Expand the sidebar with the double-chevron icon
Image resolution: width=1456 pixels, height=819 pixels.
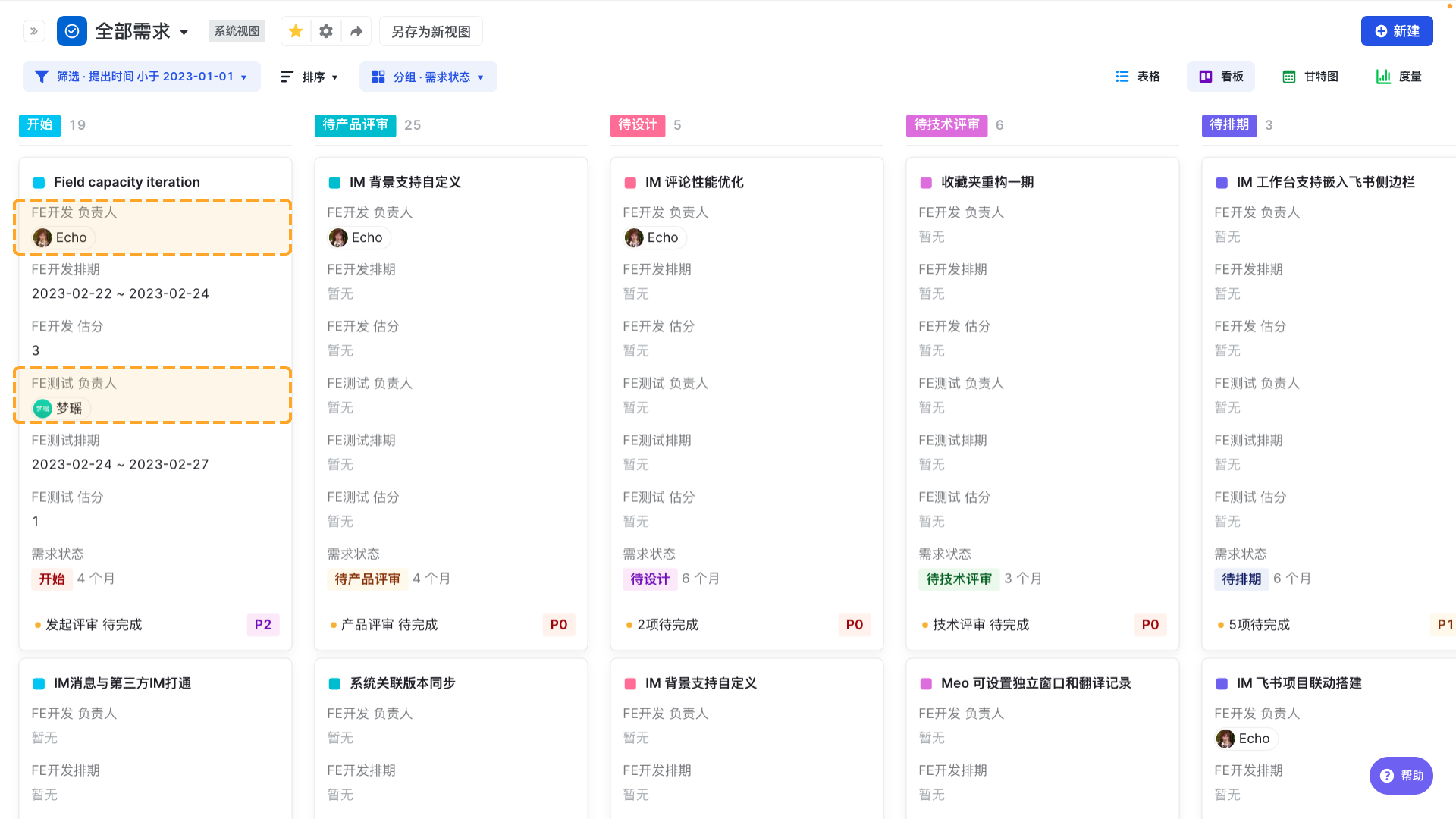click(x=34, y=31)
